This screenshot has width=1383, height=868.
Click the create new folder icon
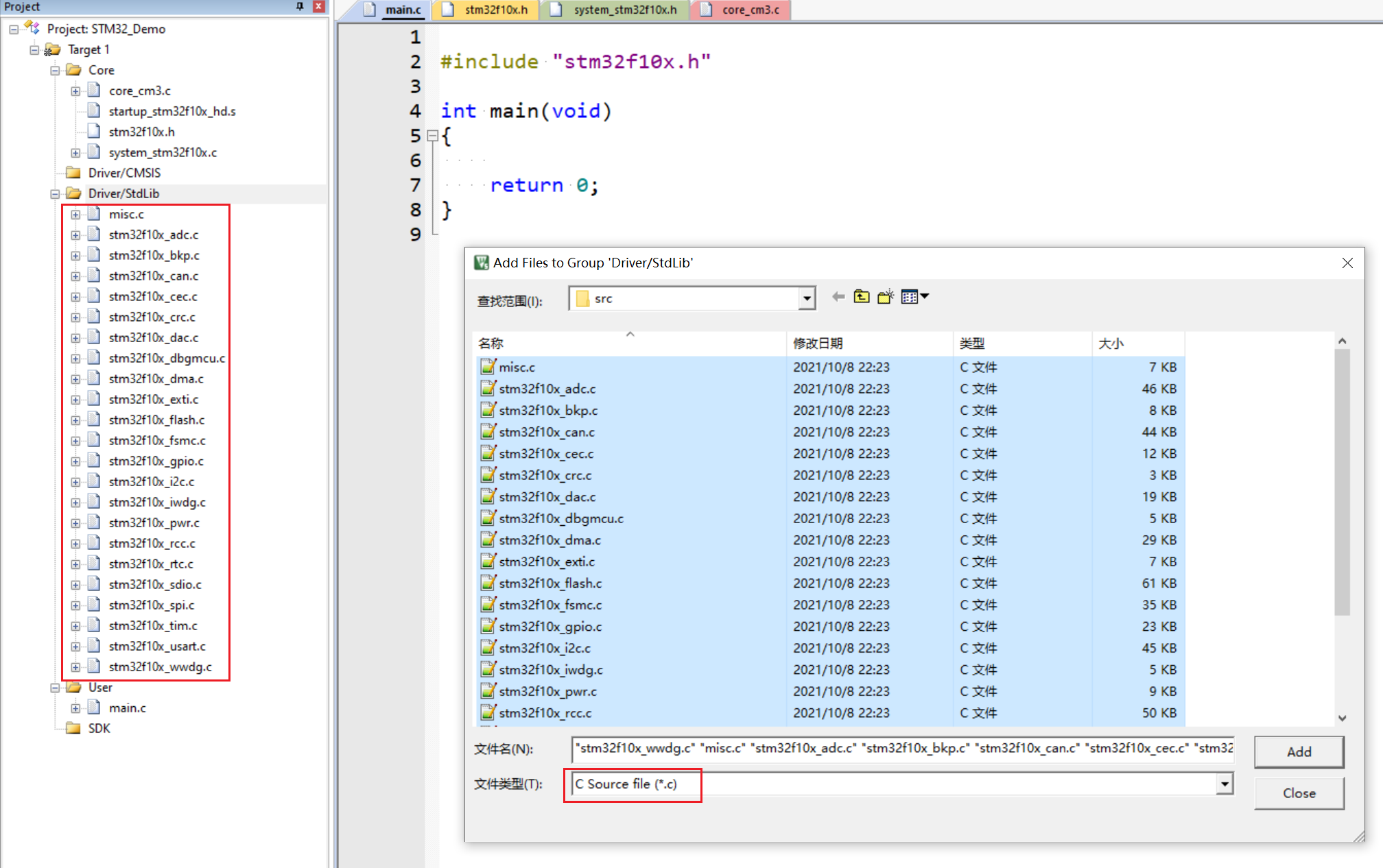click(886, 297)
